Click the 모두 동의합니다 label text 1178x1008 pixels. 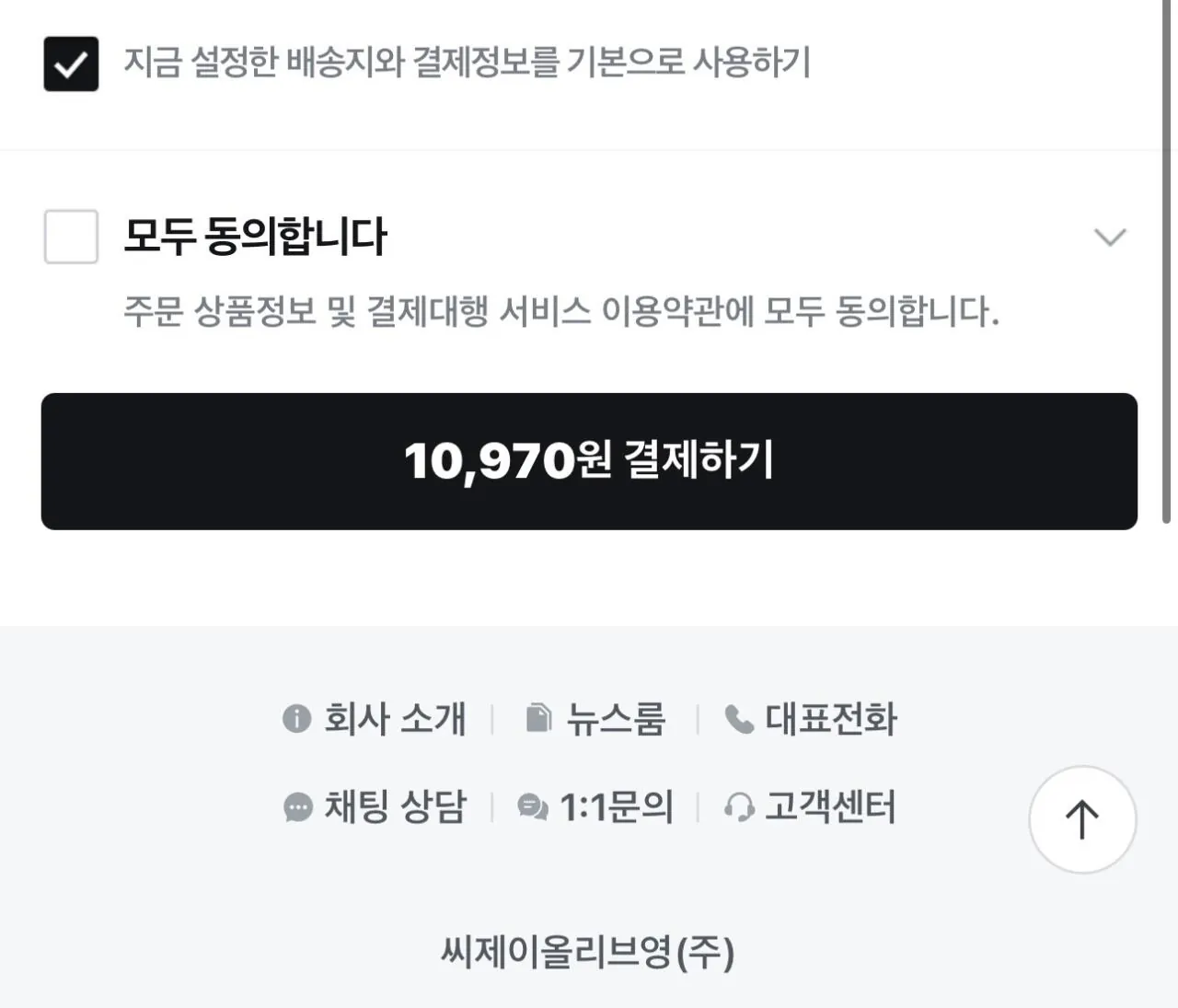coord(255,237)
